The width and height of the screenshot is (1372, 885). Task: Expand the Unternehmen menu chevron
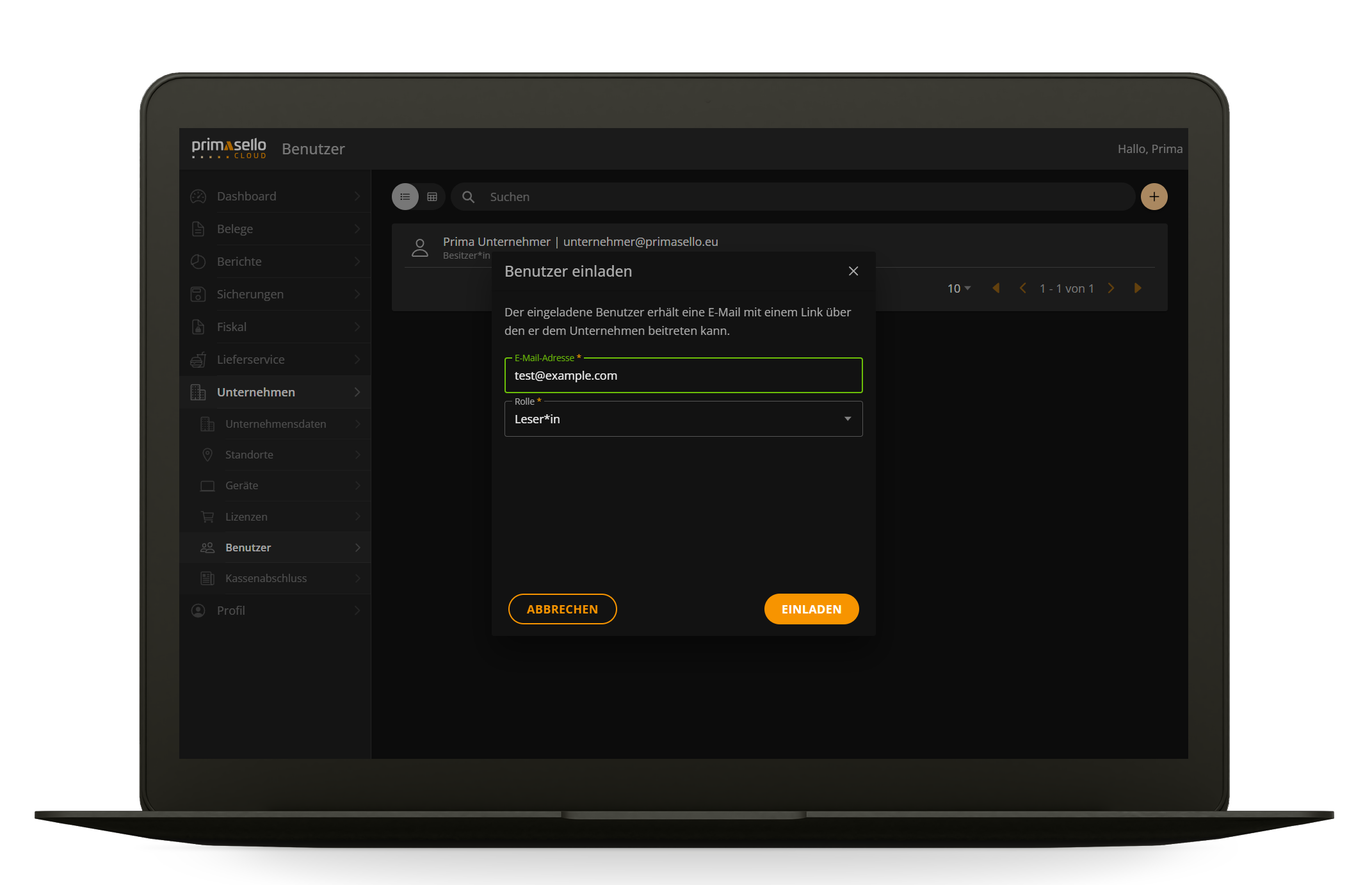[358, 392]
